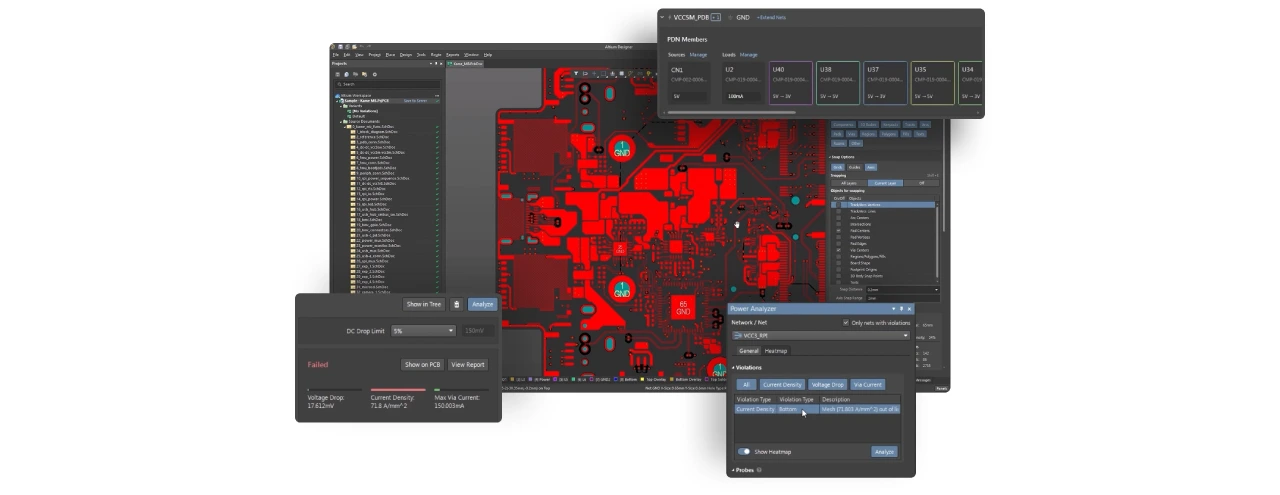Toggle the Pad Centers snapping checkbox
1280x495 pixels.
pos(839,230)
